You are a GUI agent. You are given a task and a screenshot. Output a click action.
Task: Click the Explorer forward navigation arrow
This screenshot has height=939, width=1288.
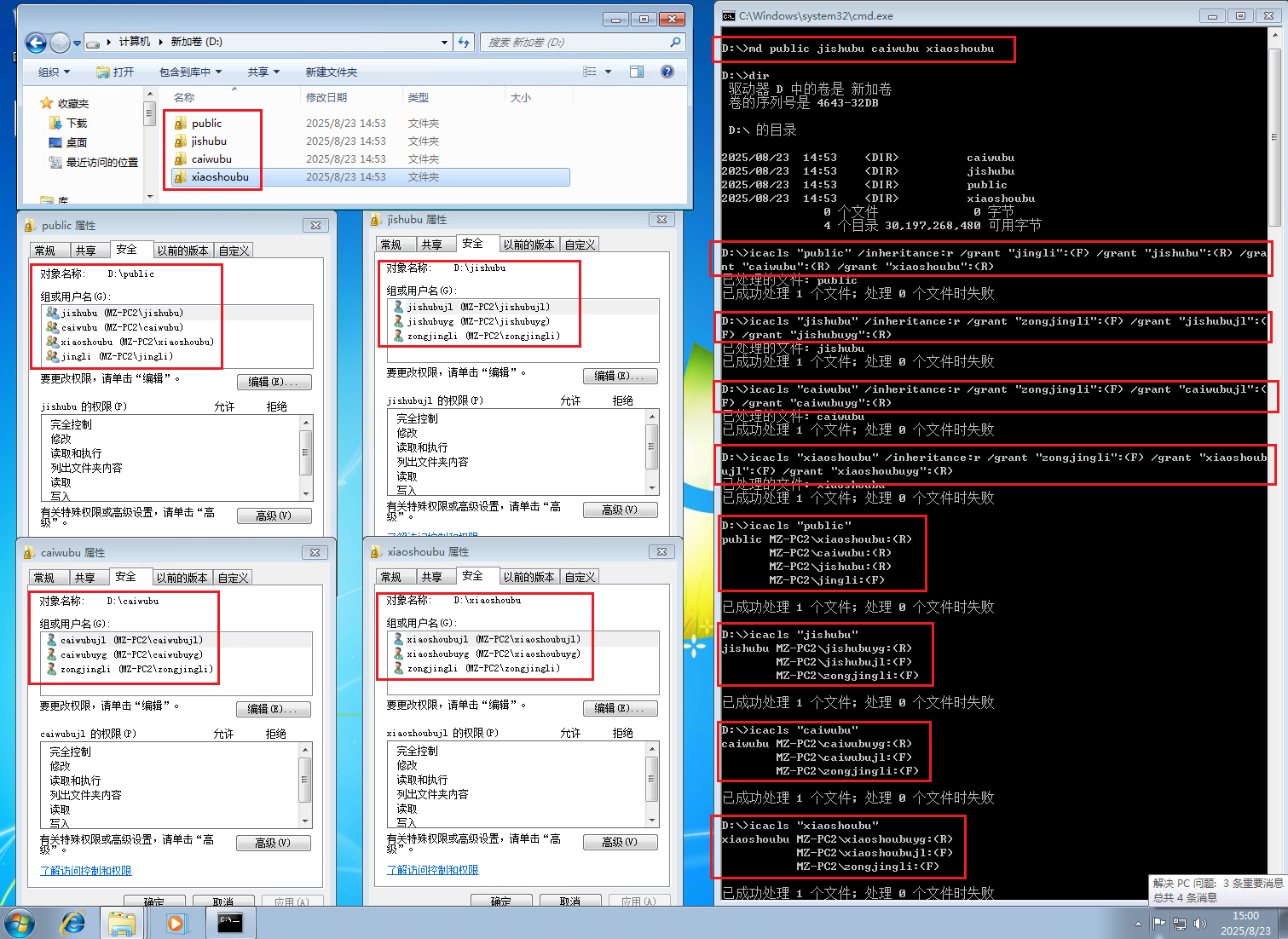click(x=60, y=42)
